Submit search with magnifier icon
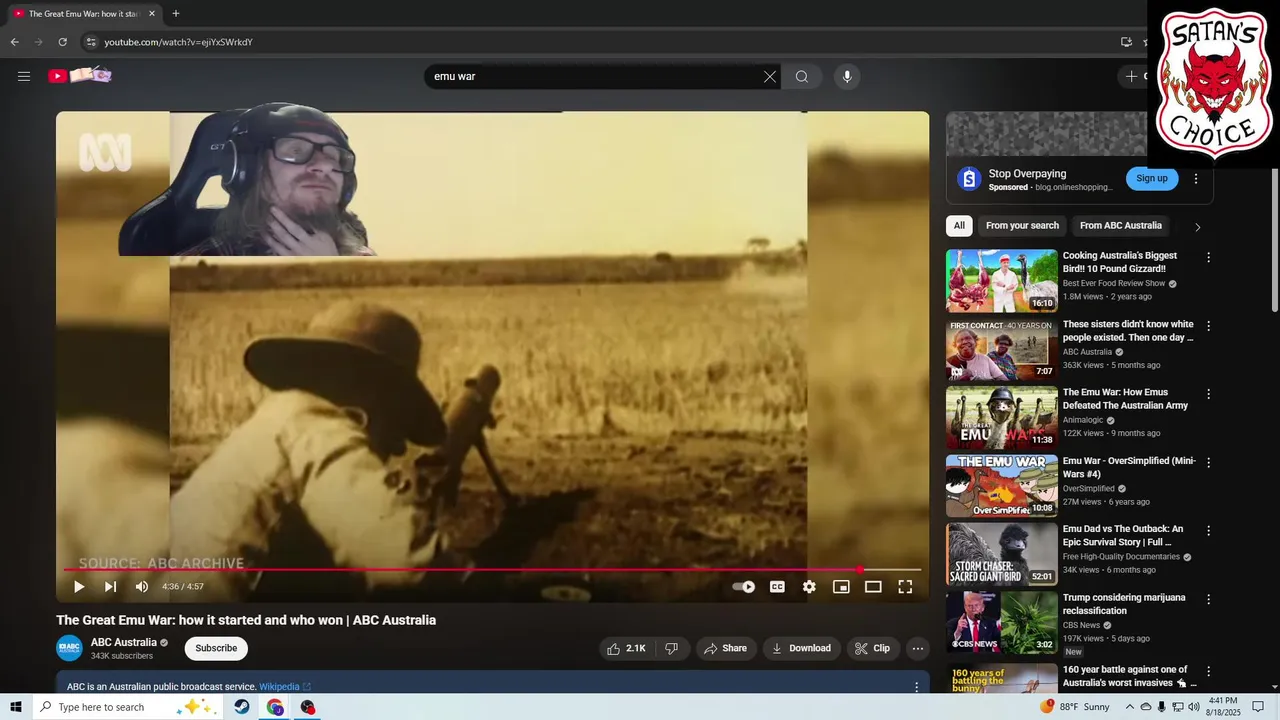 pyautogui.click(x=802, y=76)
